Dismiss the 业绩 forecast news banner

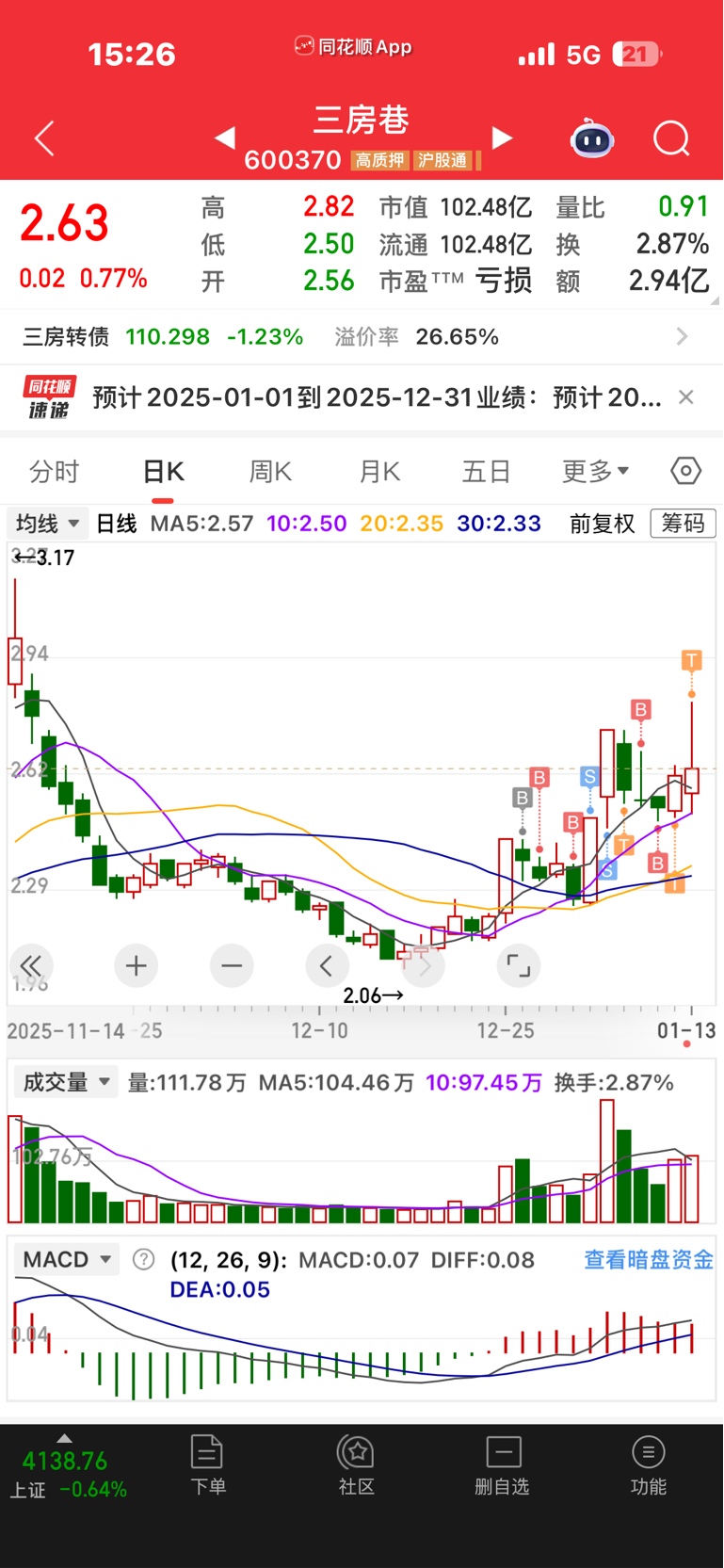tap(686, 397)
